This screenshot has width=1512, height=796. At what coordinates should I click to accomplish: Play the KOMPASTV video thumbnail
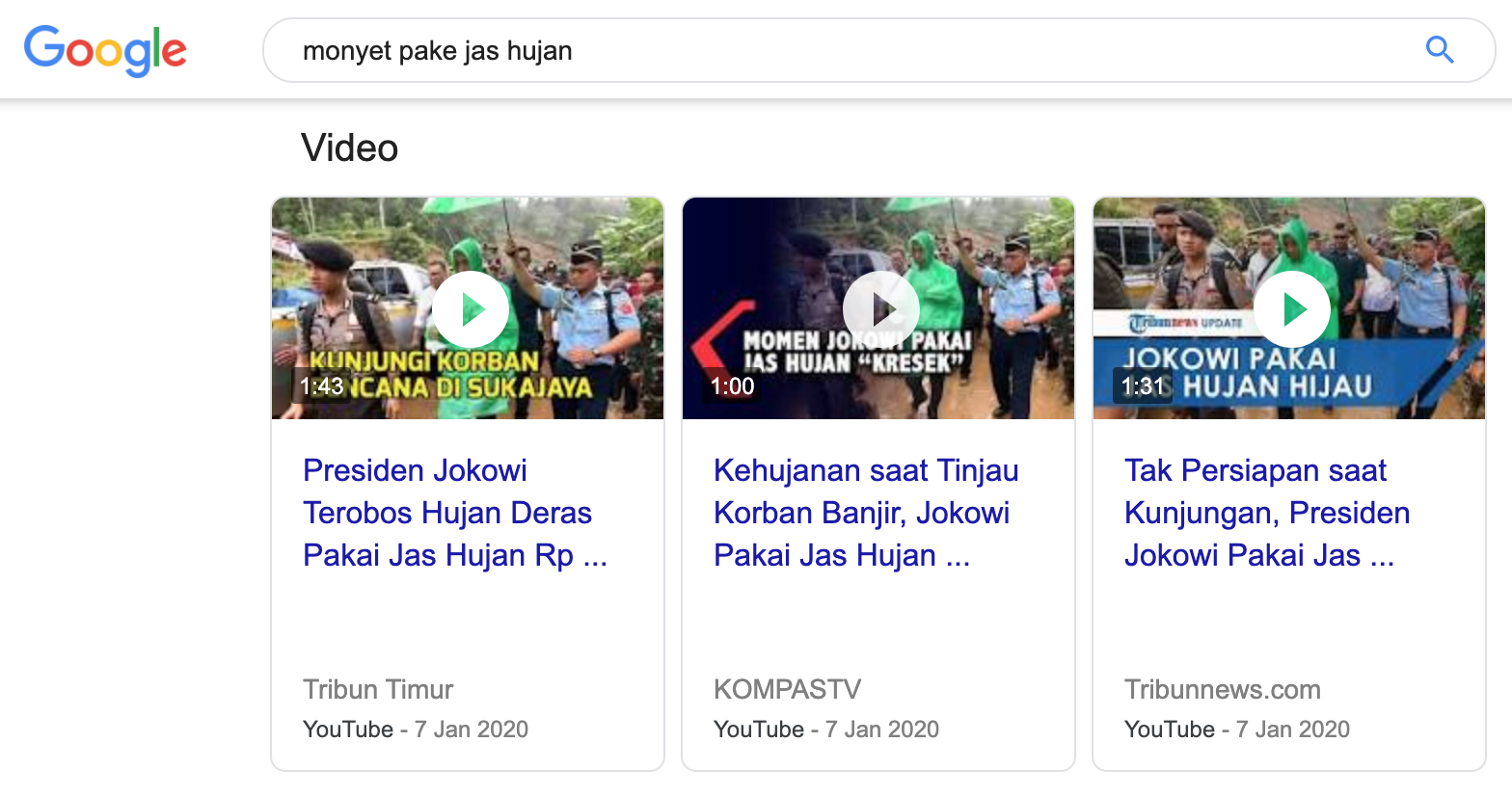(878, 308)
